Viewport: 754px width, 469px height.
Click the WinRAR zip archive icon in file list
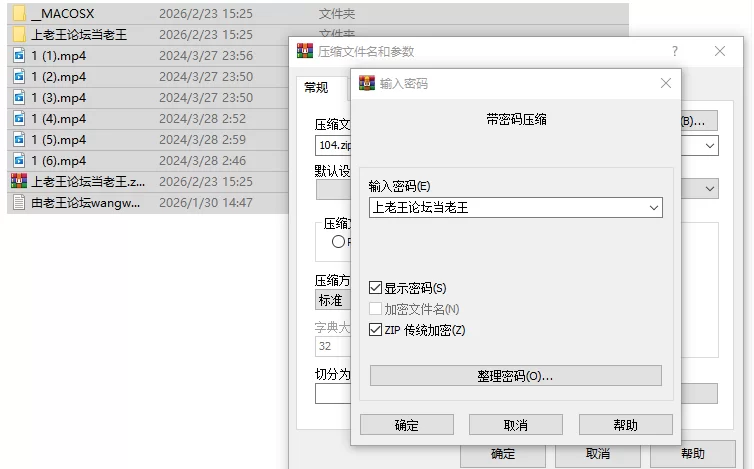click(19, 181)
